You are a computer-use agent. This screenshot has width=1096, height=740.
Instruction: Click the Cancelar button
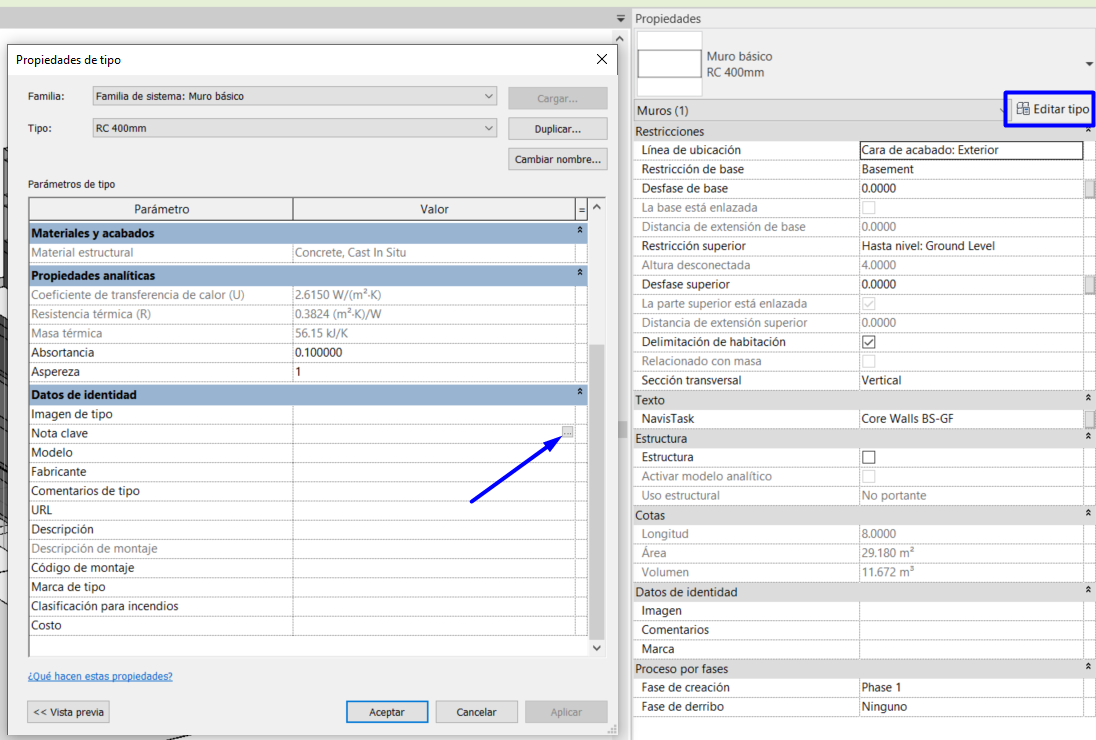[476, 712]
